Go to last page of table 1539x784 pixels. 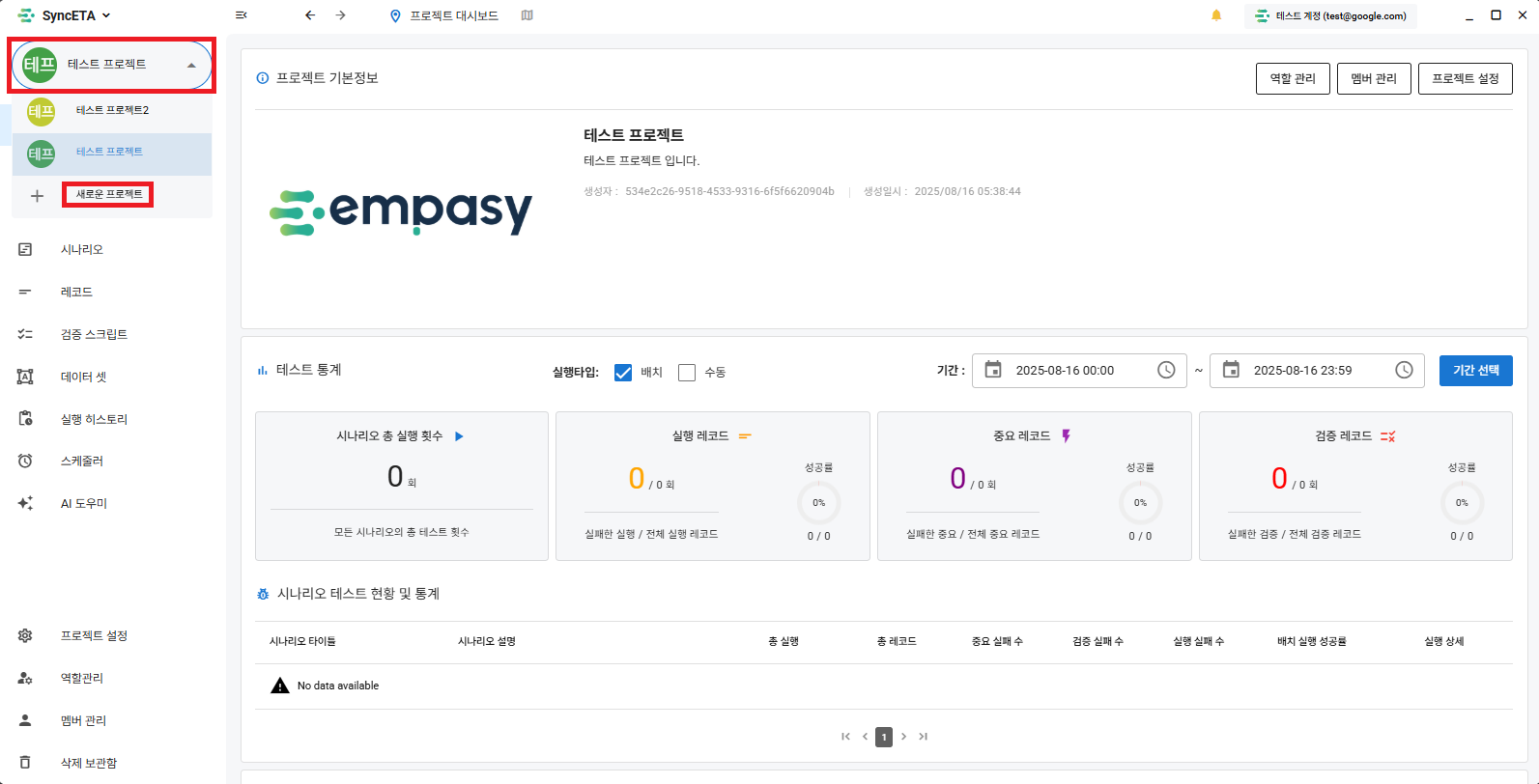(x=923, y=737)
